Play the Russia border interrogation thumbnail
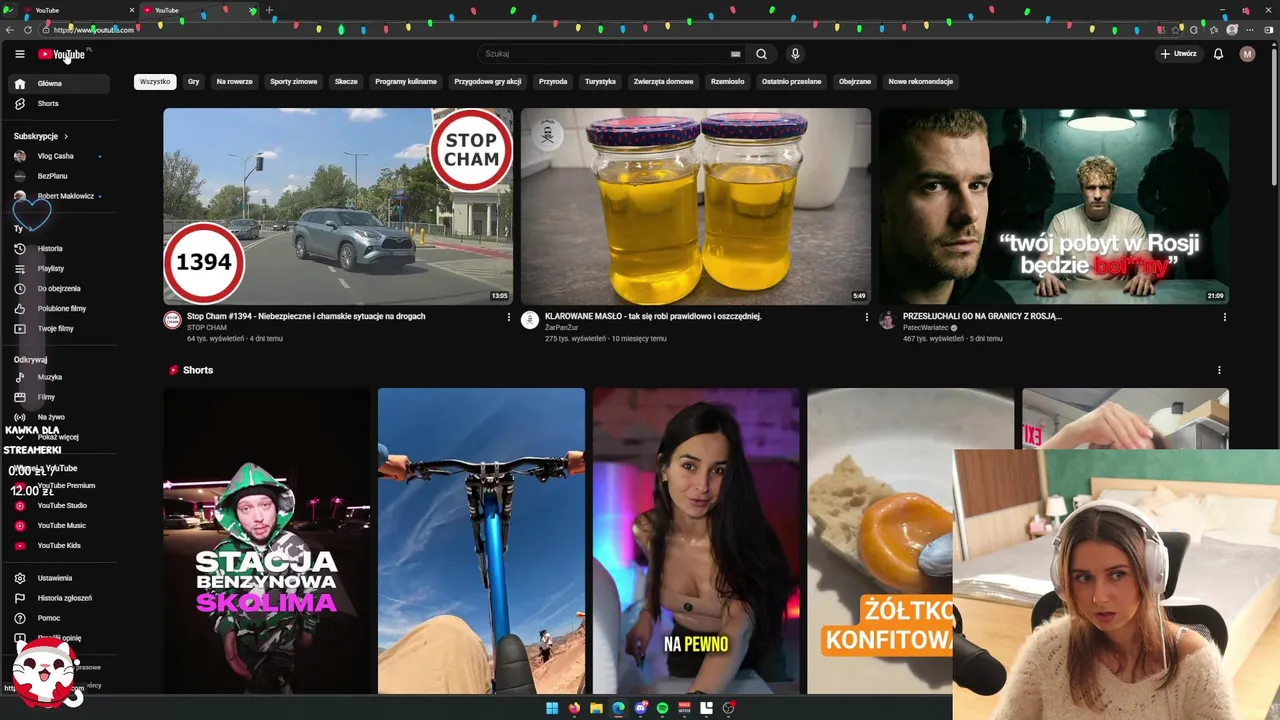The height and width of the screenshot is (720, 1280). (1054, 206)
